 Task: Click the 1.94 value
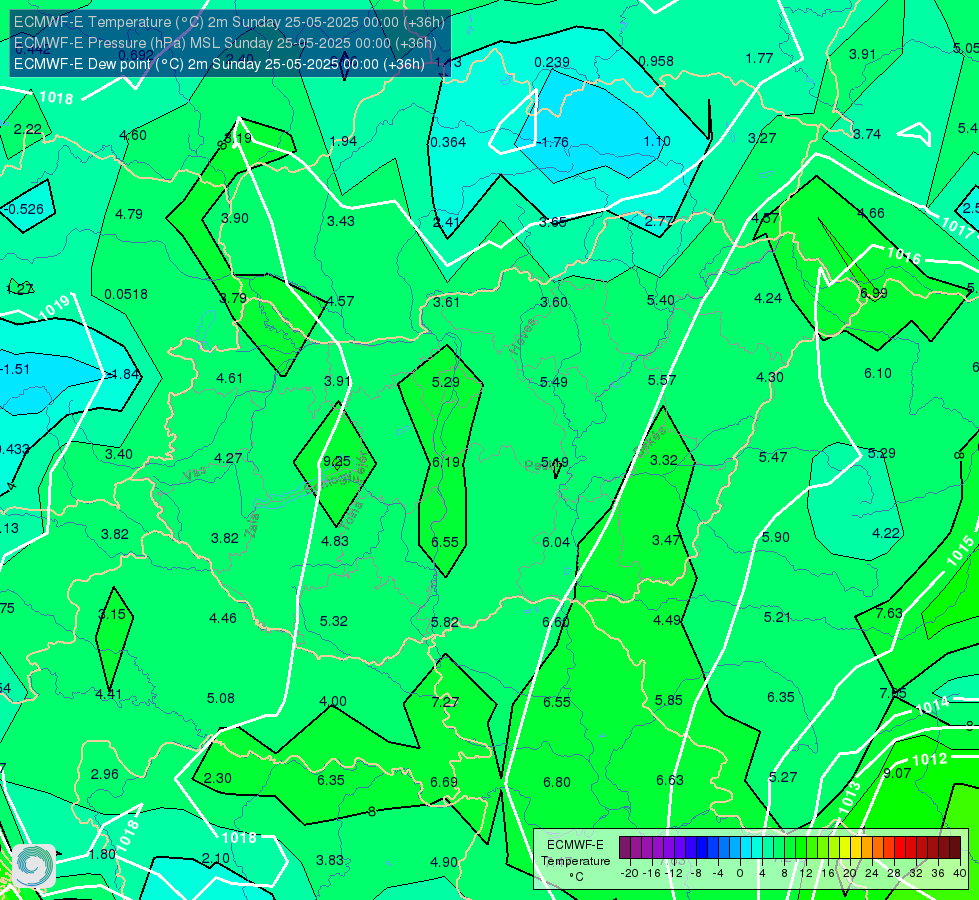(343, 141)
